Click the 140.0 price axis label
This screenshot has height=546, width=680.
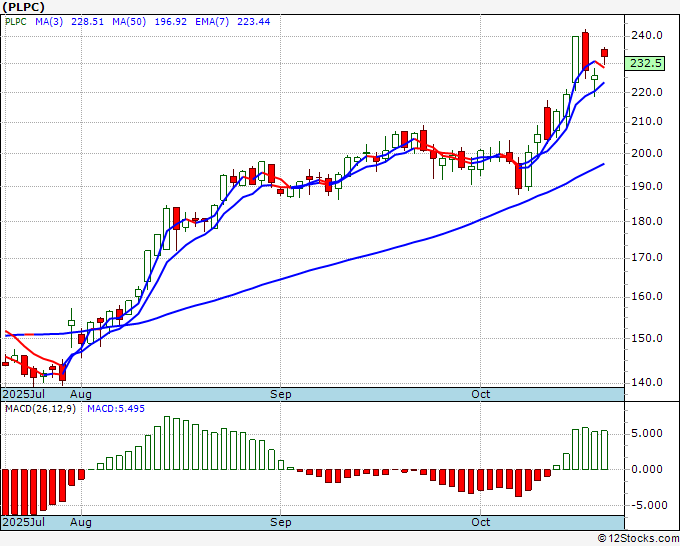pos(646,382)
